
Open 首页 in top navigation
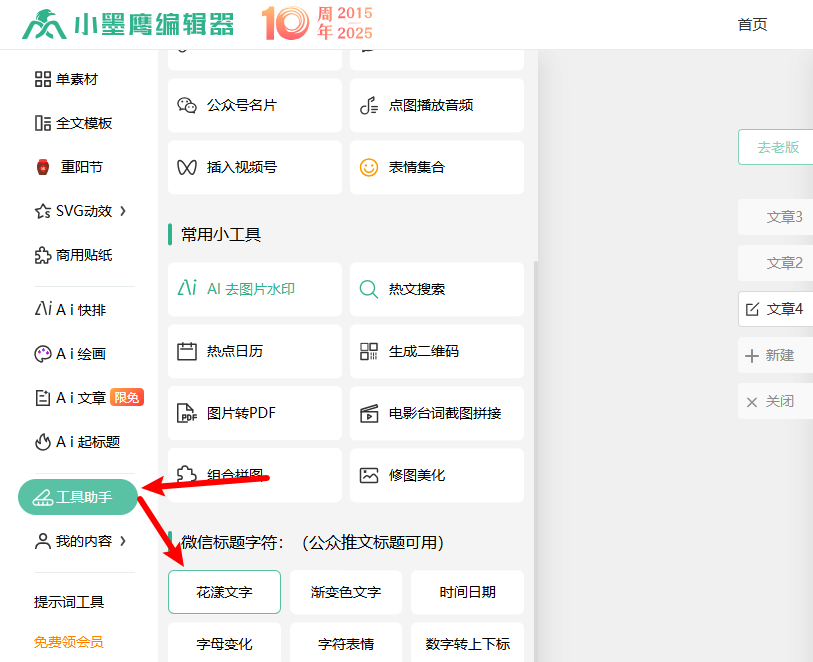pos(752,25)
